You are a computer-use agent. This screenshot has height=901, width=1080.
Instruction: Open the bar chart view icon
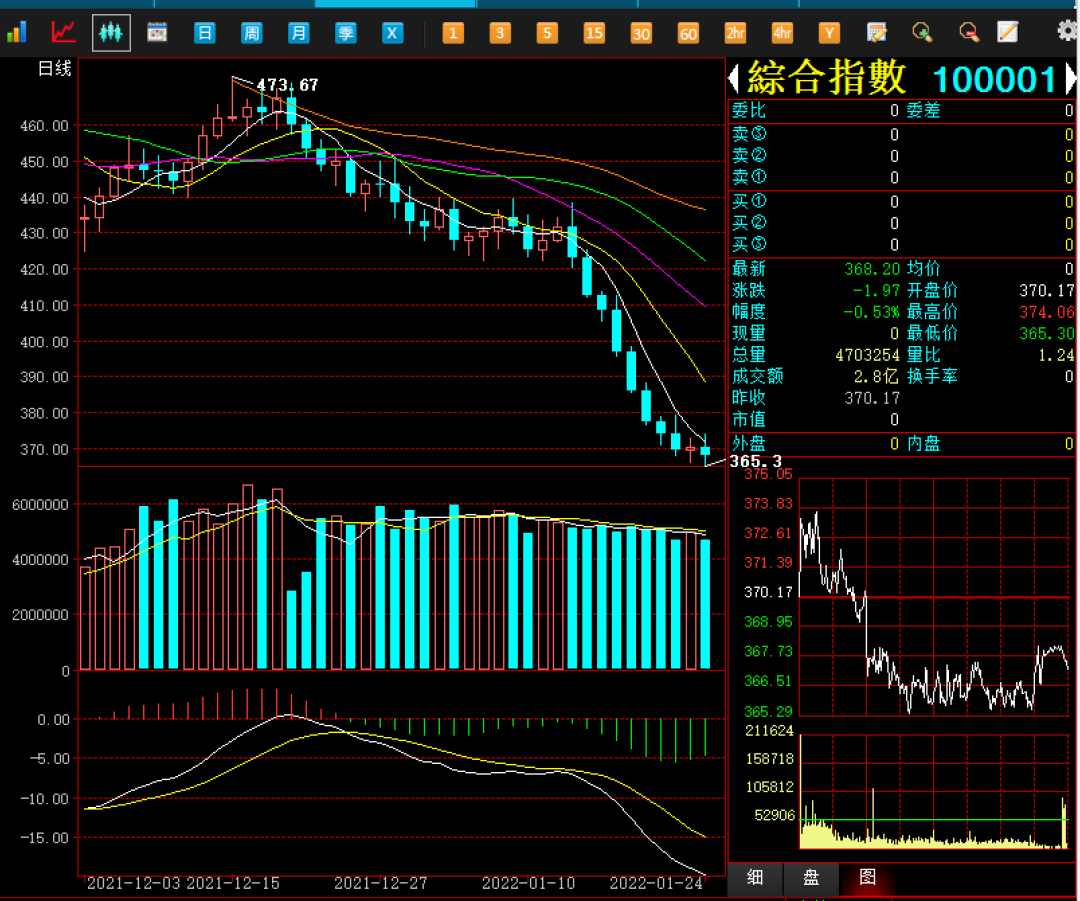coord(17,32)
